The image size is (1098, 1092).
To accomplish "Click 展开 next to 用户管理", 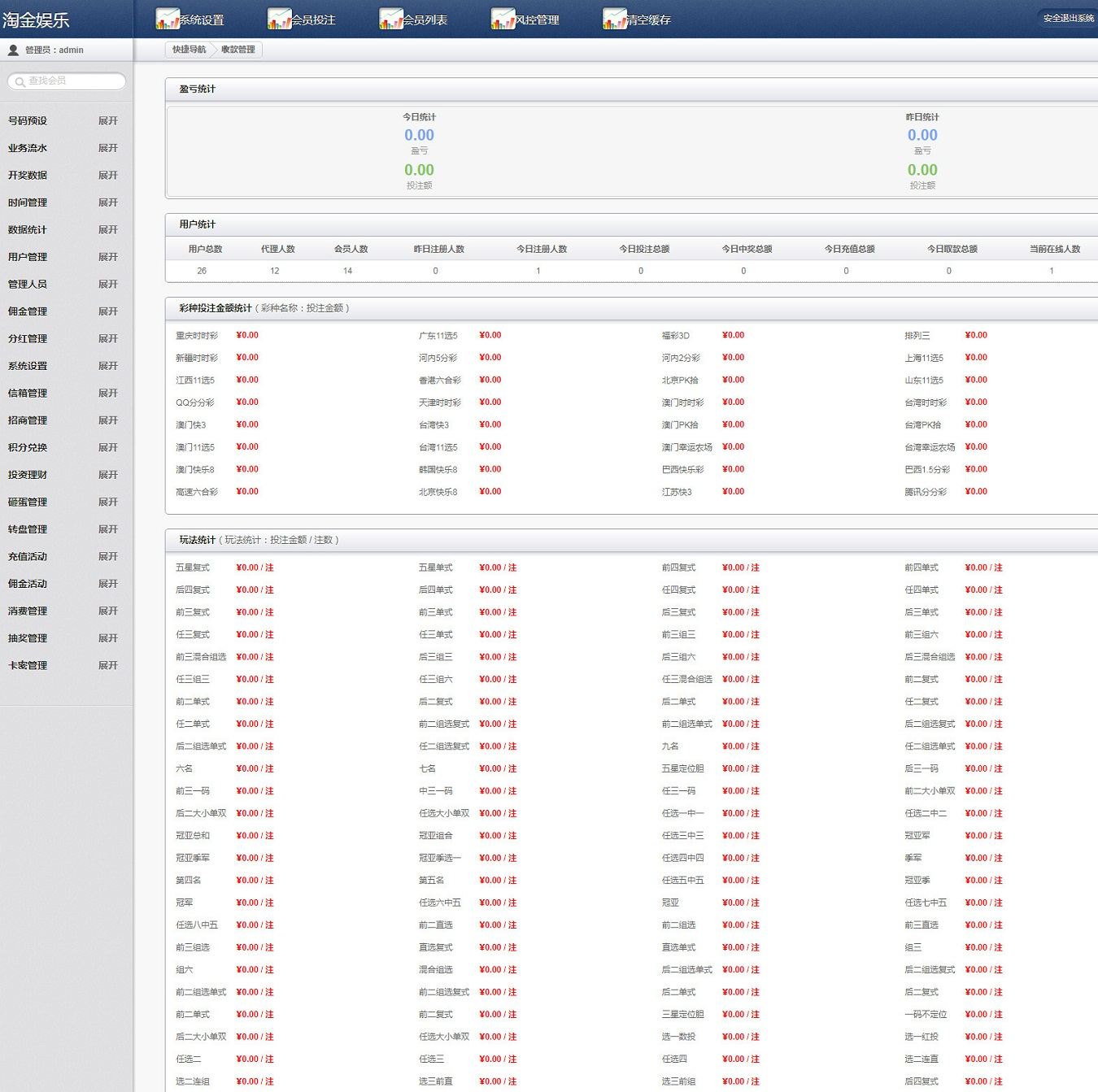I will coord(107,257).
